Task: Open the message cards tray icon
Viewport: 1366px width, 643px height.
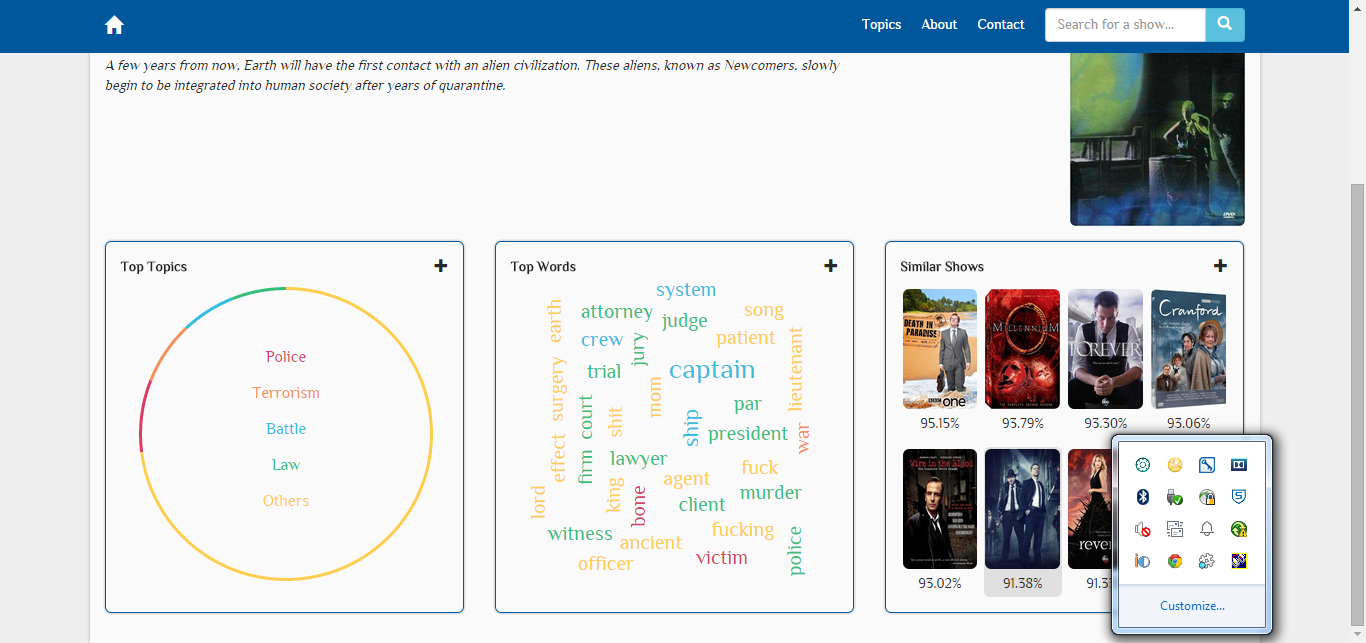Action: [x=1175, y=529]
